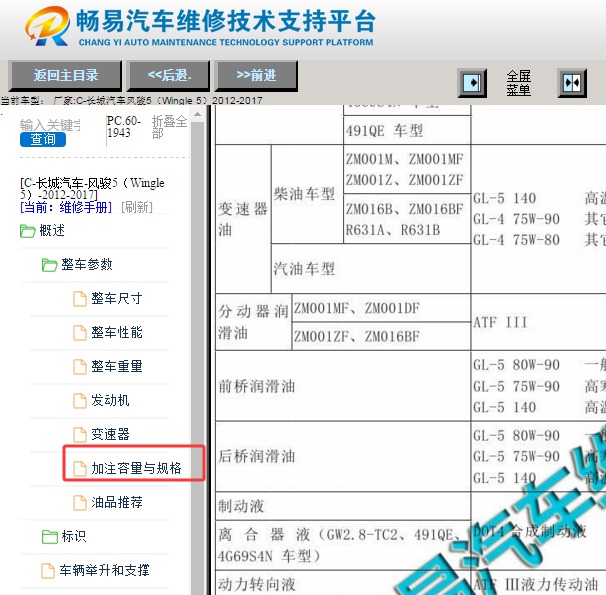Select the 加注容量与规格 page
The image size is (606, 595).
(136, 468)
